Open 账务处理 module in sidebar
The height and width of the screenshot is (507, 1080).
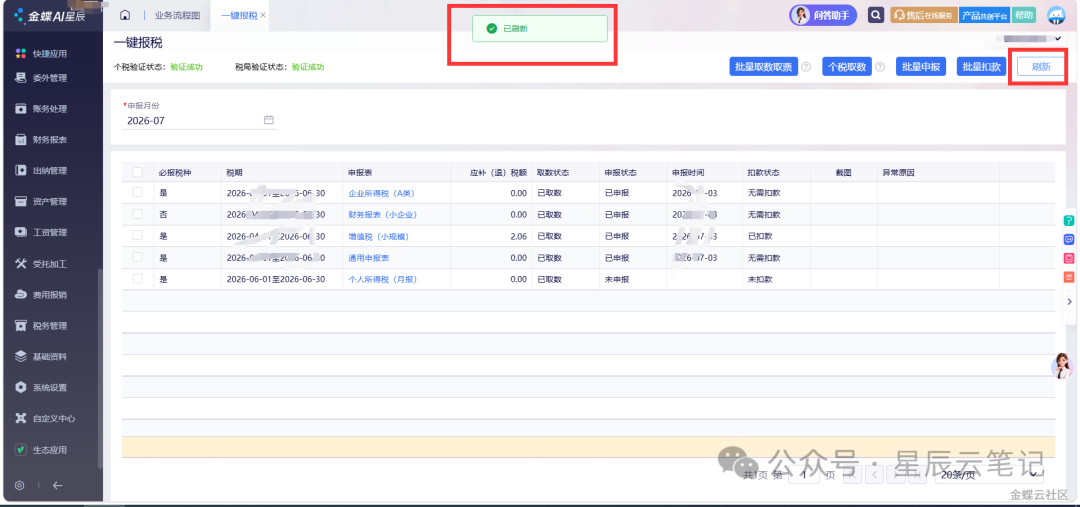tap(41, 109)
